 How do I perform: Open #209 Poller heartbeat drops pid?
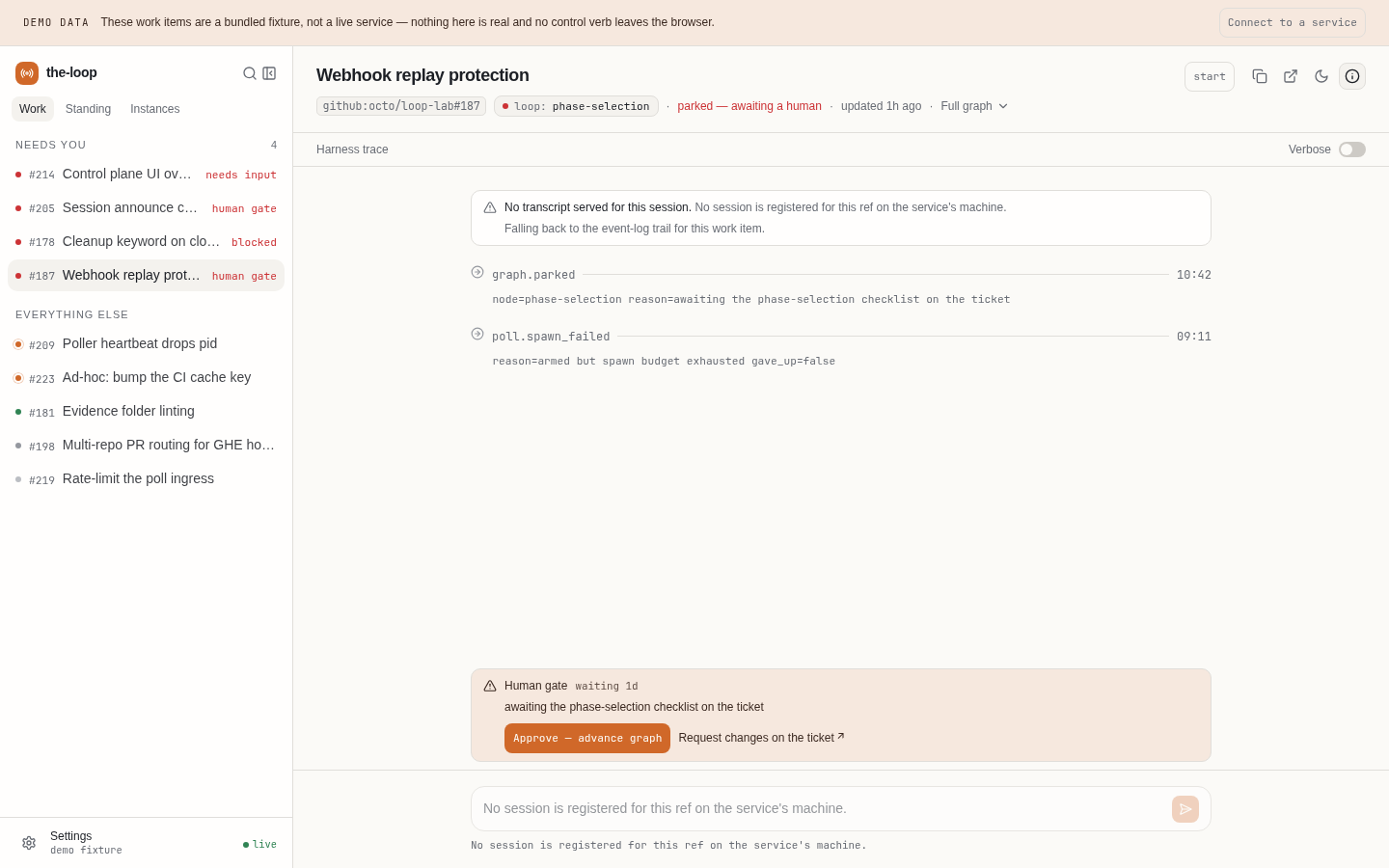(146, 344)
